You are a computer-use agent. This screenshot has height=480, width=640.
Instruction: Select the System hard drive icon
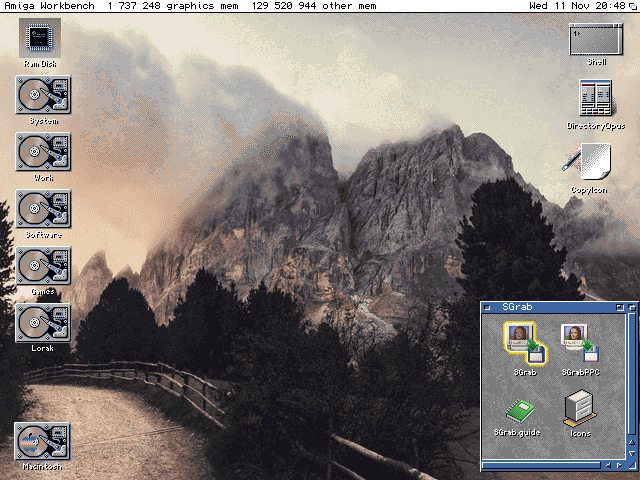click(43, 95)
